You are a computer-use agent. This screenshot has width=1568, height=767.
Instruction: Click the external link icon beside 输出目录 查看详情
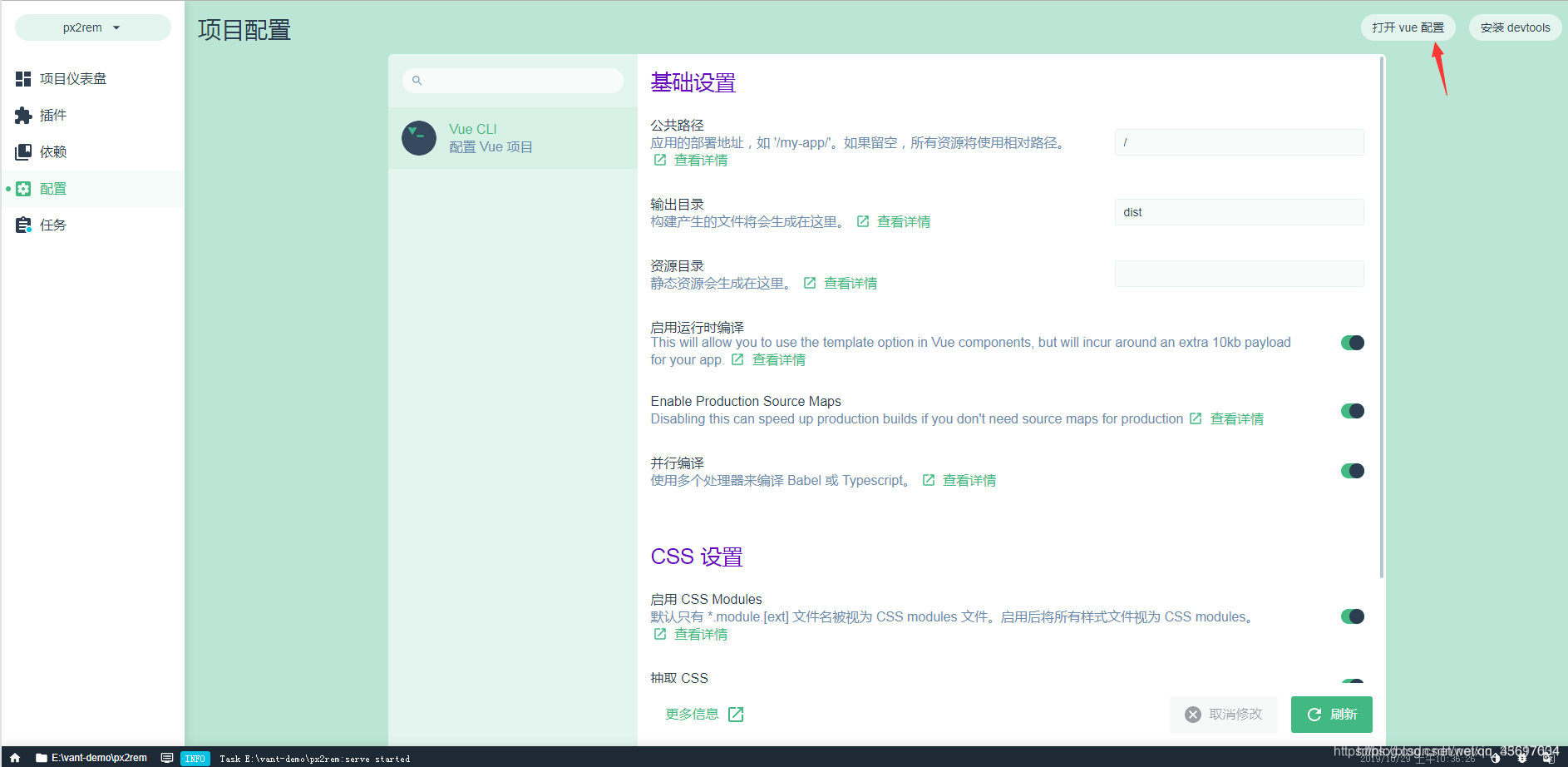point(862,221)
